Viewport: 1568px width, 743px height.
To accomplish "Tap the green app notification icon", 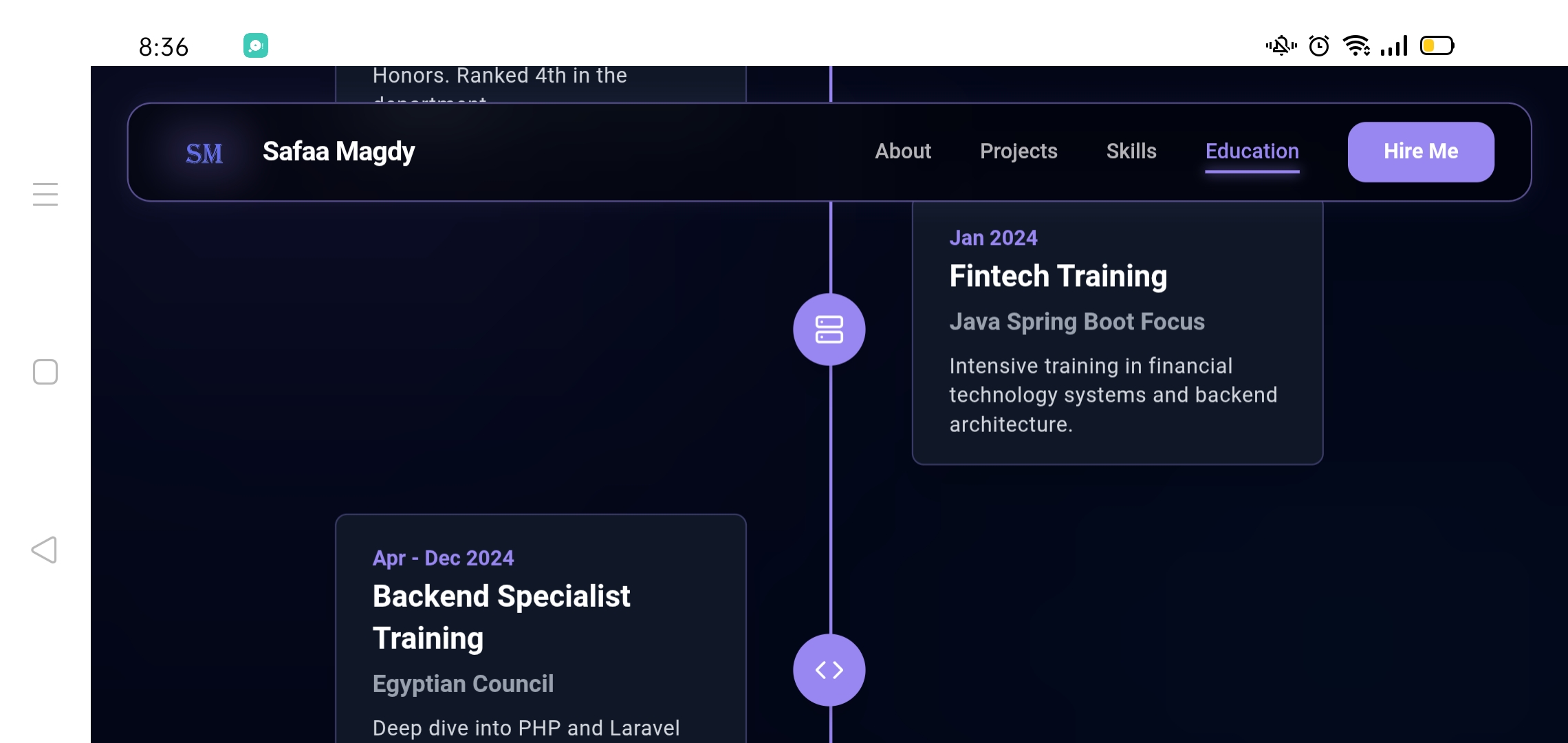I will click(x=256, y=46).
